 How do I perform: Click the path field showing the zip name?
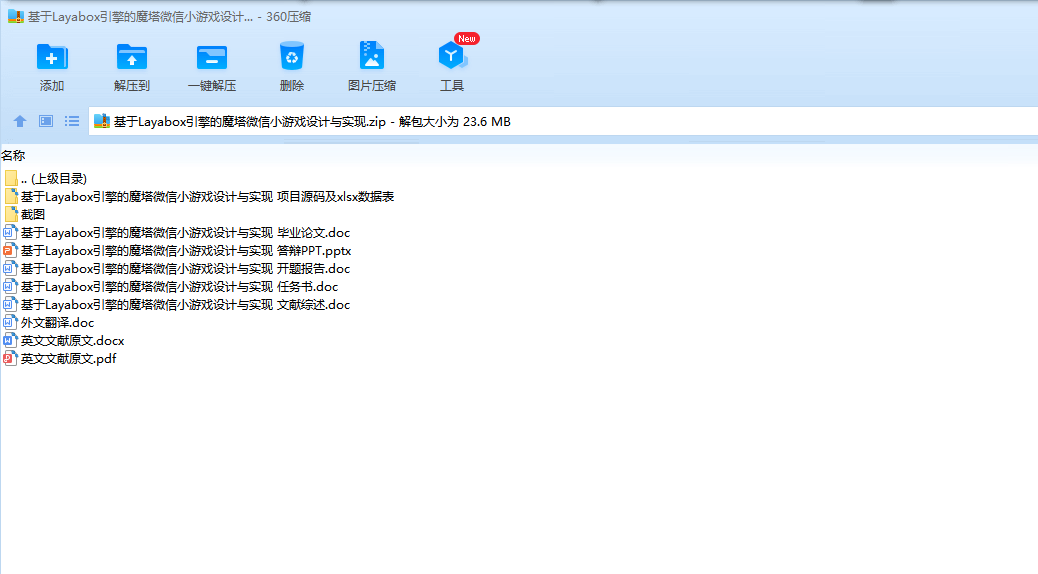pyautogui.click(x=563, y=121)
